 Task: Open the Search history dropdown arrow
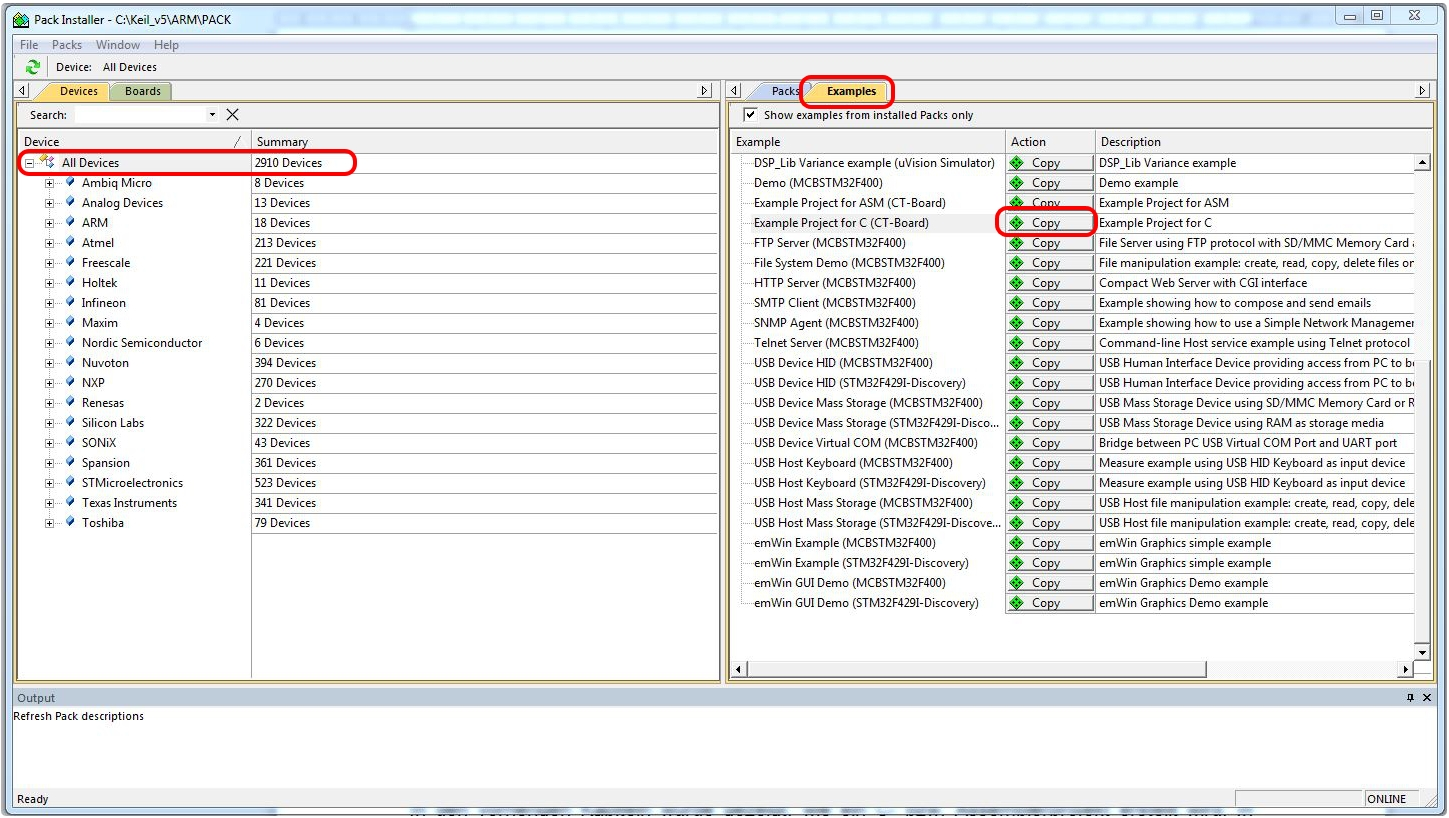[x=211, y=114]
